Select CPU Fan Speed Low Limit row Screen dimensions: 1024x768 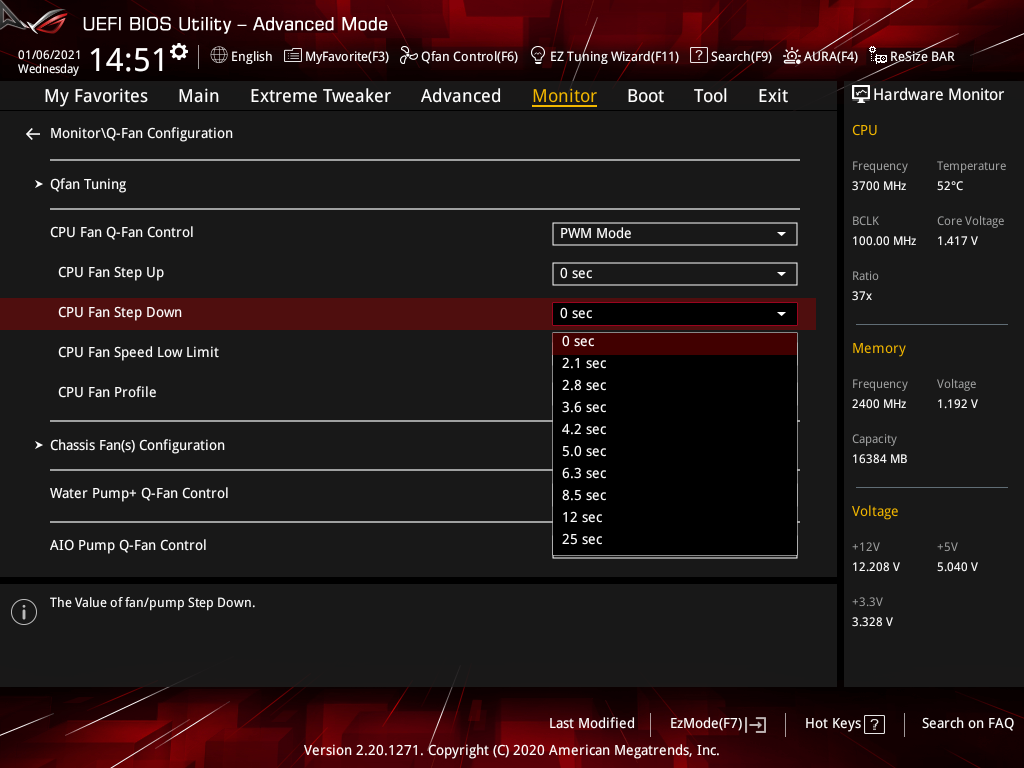pos(138,353)
